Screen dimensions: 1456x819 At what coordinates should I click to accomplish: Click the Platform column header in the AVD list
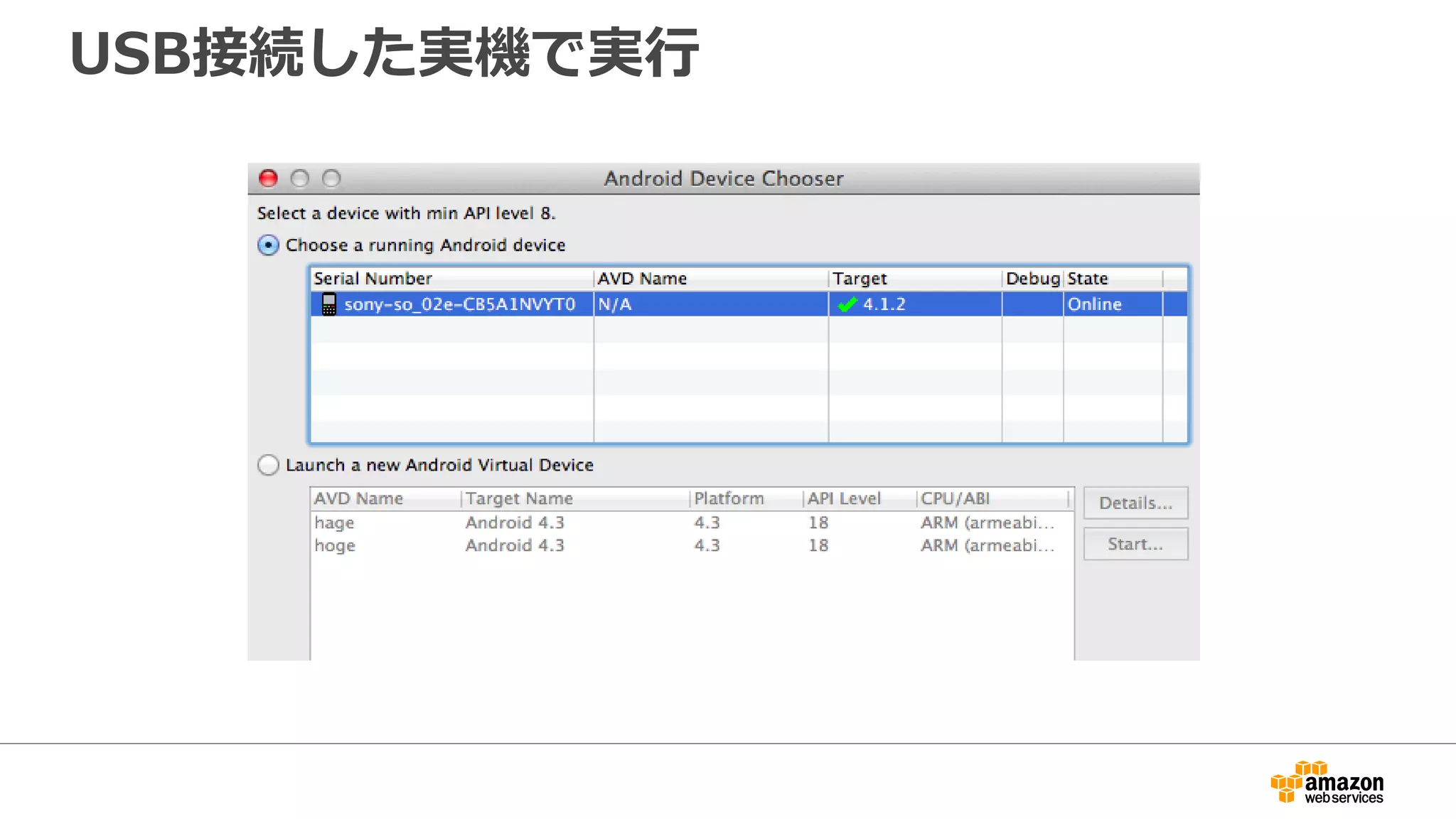click(729, 498)
